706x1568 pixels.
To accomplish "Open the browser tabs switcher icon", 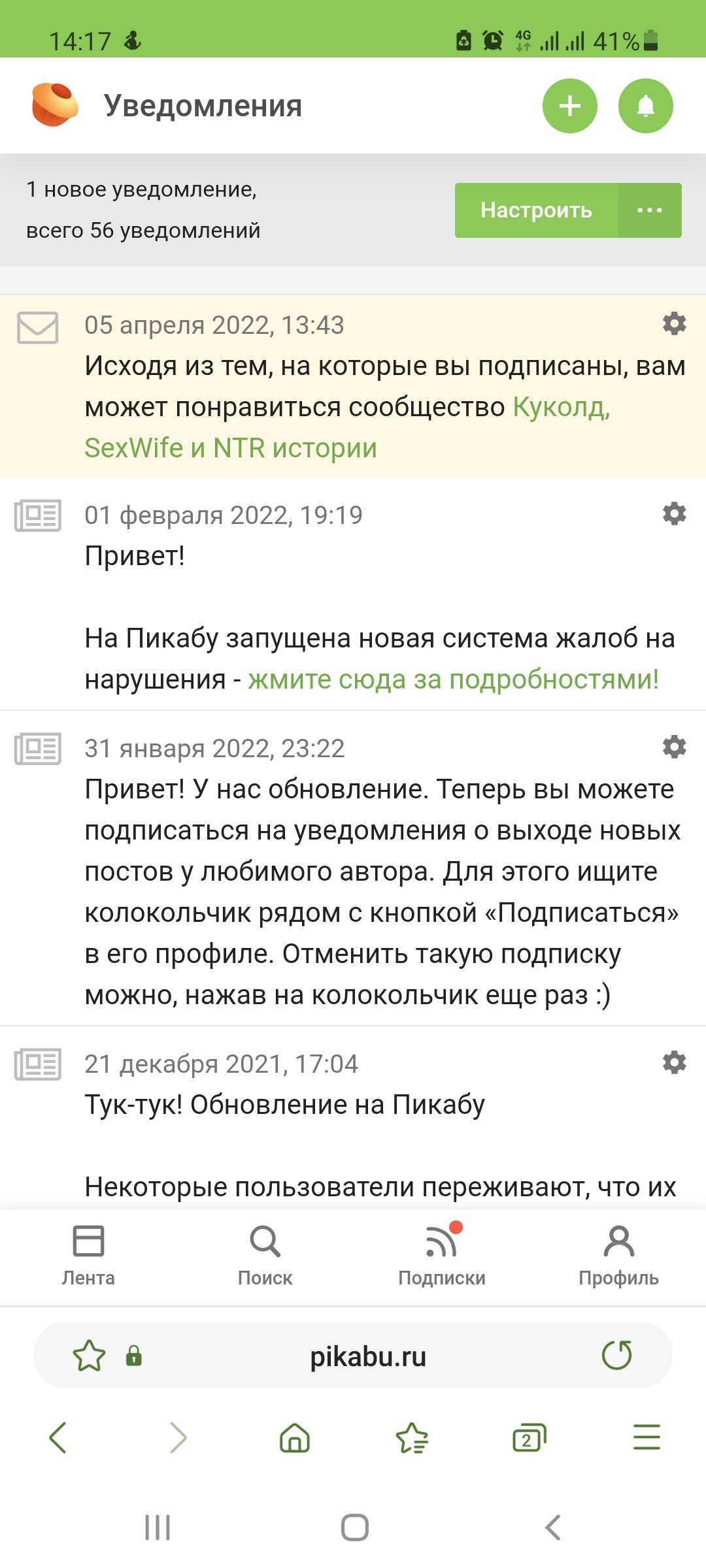I will click(x=529, y=1438).
